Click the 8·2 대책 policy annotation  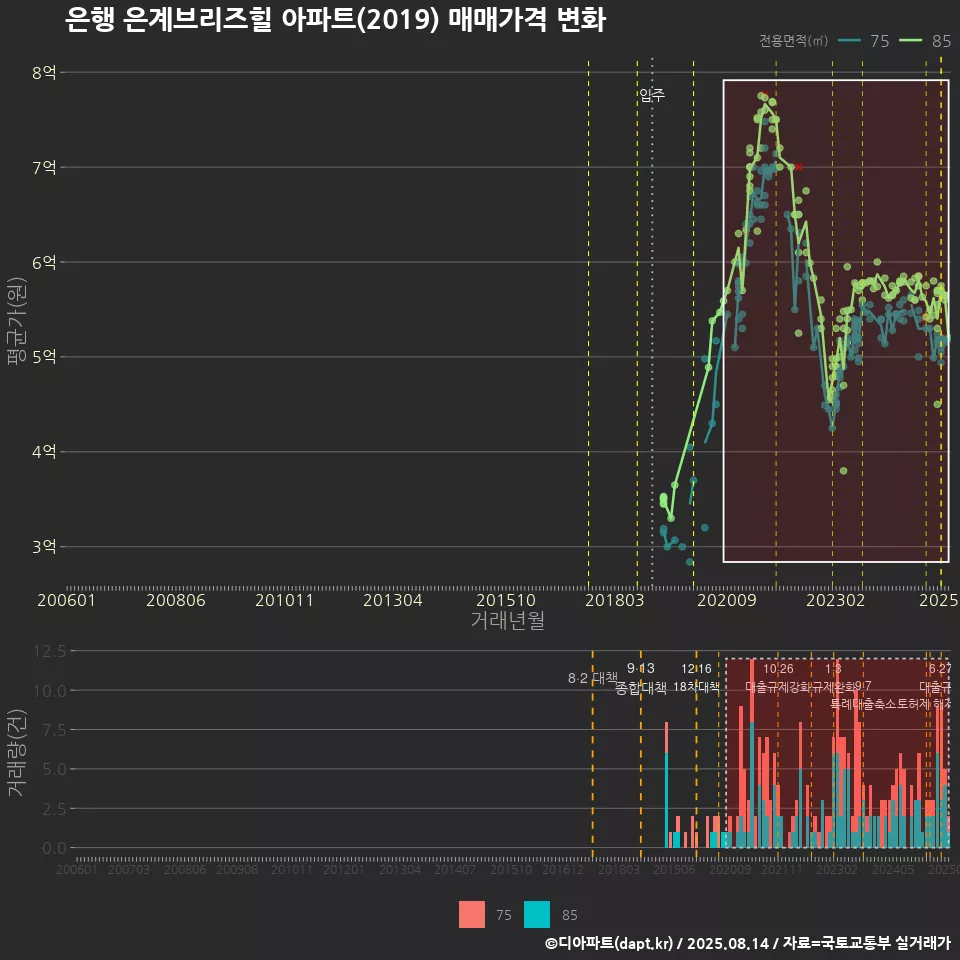(593, 678)
